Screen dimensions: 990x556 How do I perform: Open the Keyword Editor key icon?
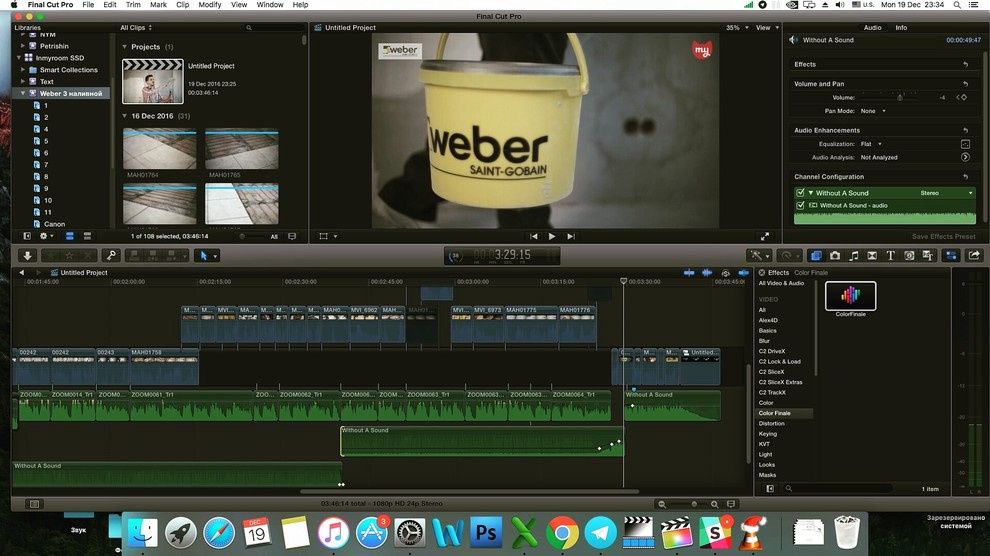pos(111,256)
